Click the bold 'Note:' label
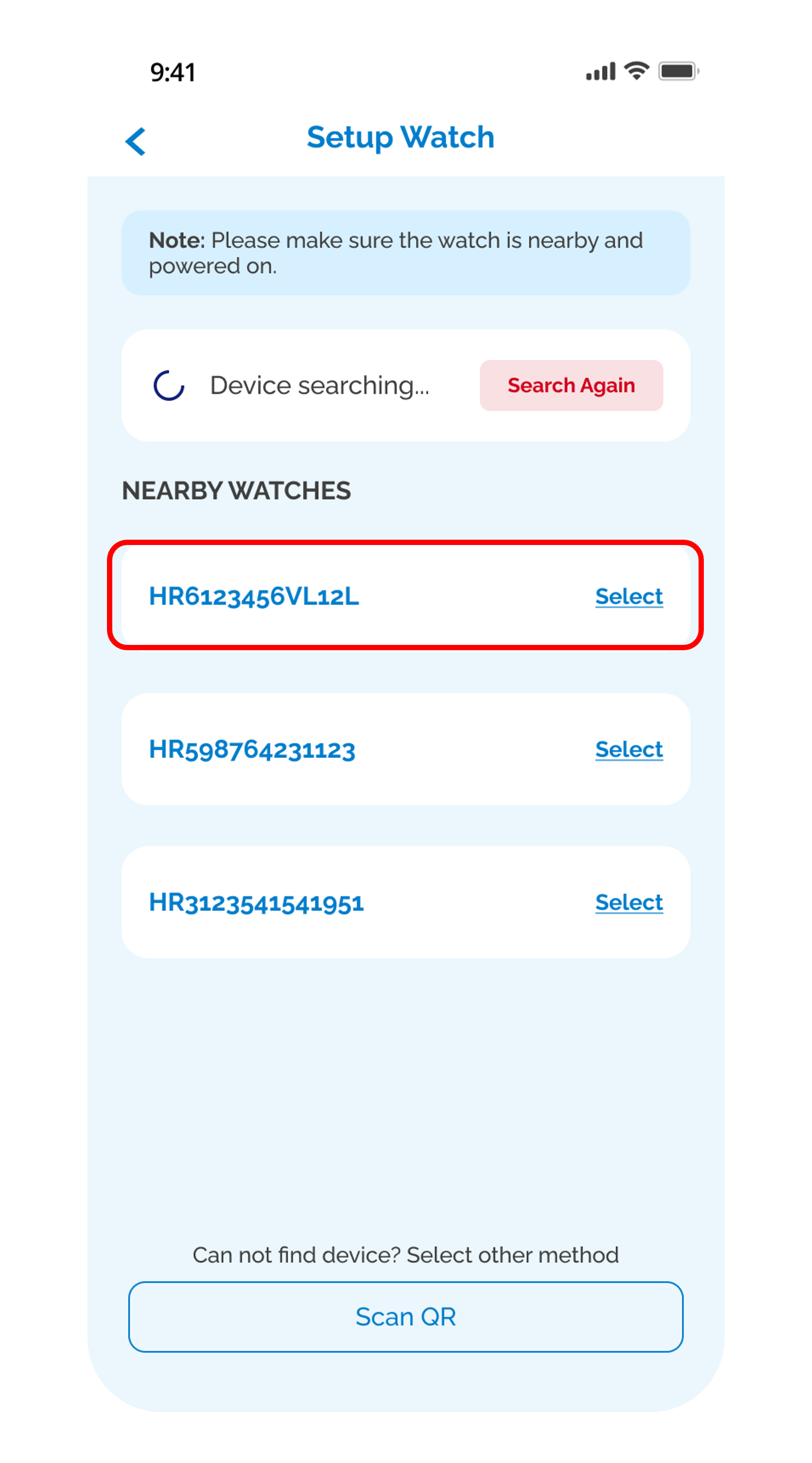This screenshot has height=1463, width=812. tap(177, 241)
